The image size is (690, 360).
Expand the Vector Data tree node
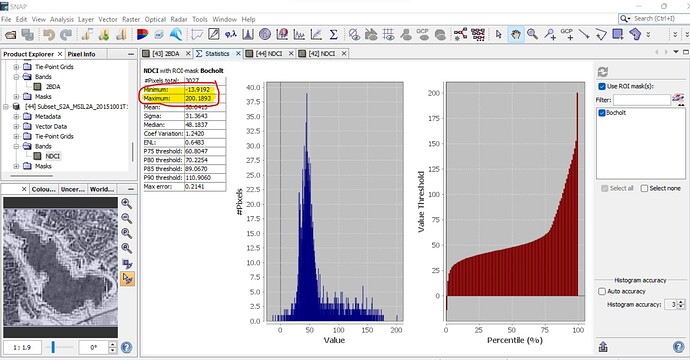point(16,126)
